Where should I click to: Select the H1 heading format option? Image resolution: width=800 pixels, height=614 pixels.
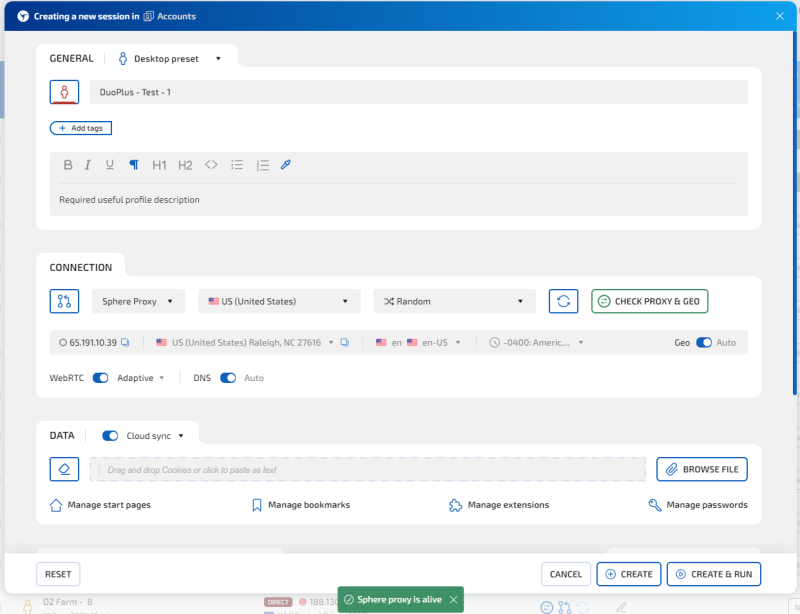pyautogui.click(x=159, y=165)
